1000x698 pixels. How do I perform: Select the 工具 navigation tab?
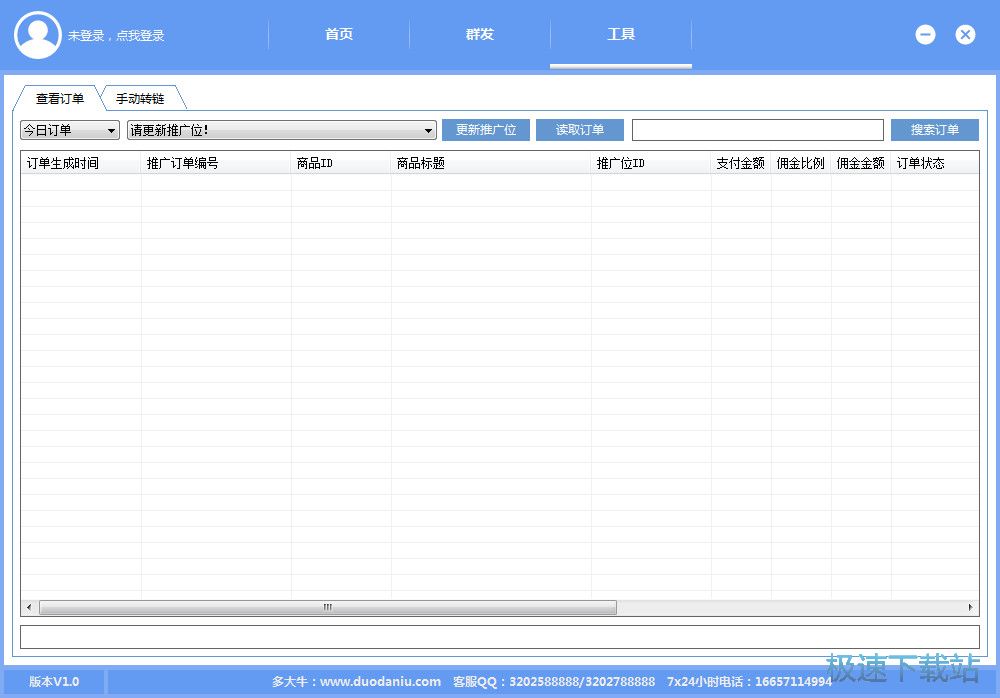[621, 35]
